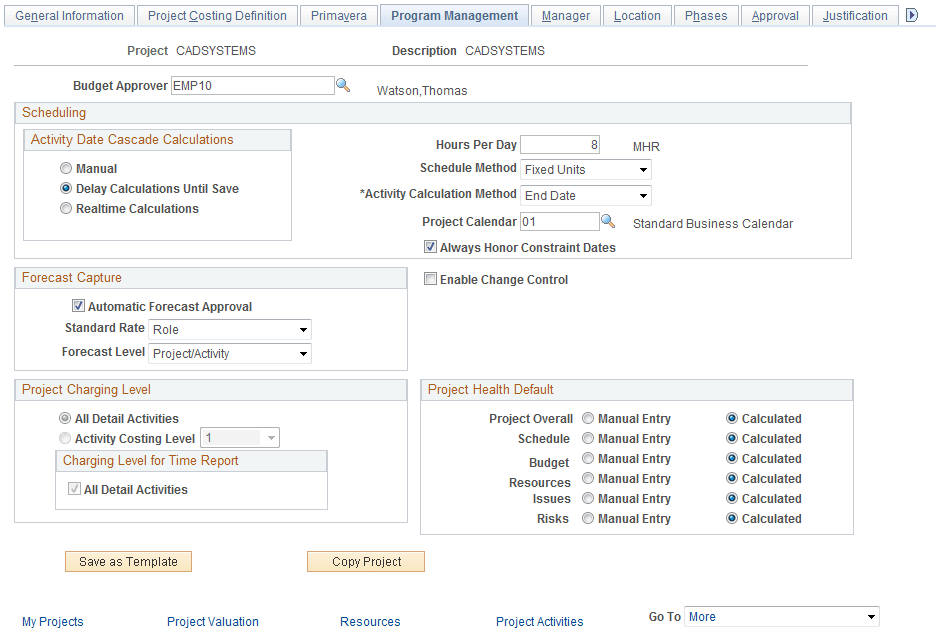Enable the Enable Change Control checkbox
Screen dimensions: 944x638
tap(431, 279)
